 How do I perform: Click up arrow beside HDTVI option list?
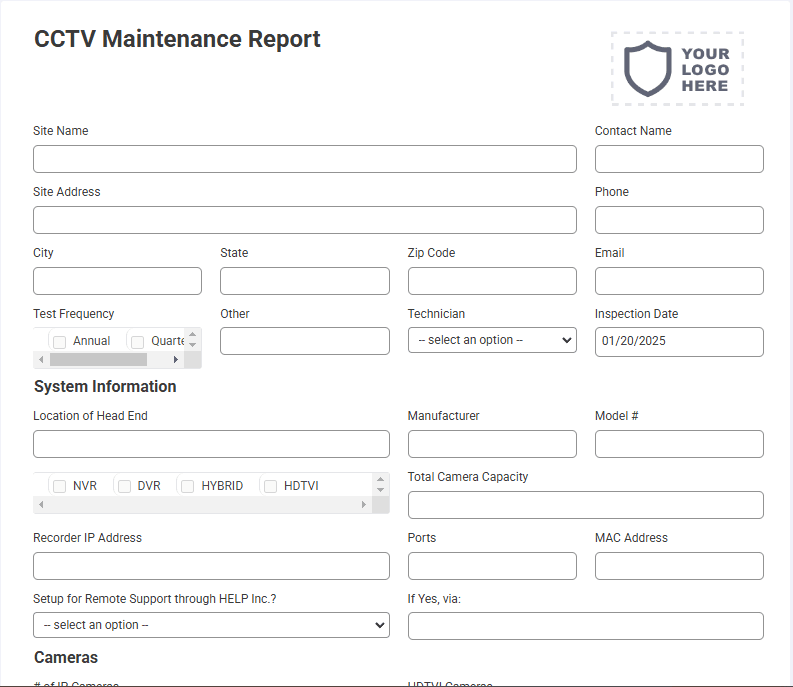click(x=380, y=480)
